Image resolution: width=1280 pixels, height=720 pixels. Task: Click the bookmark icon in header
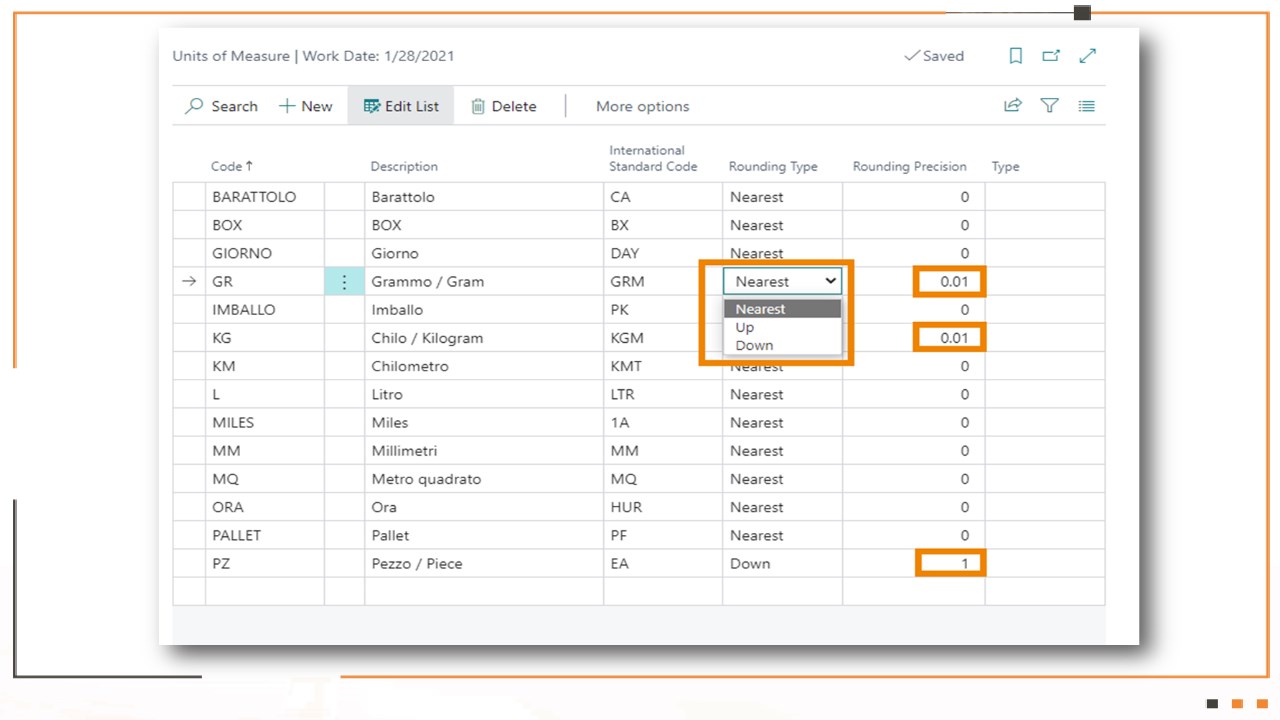coord(1015,56)
